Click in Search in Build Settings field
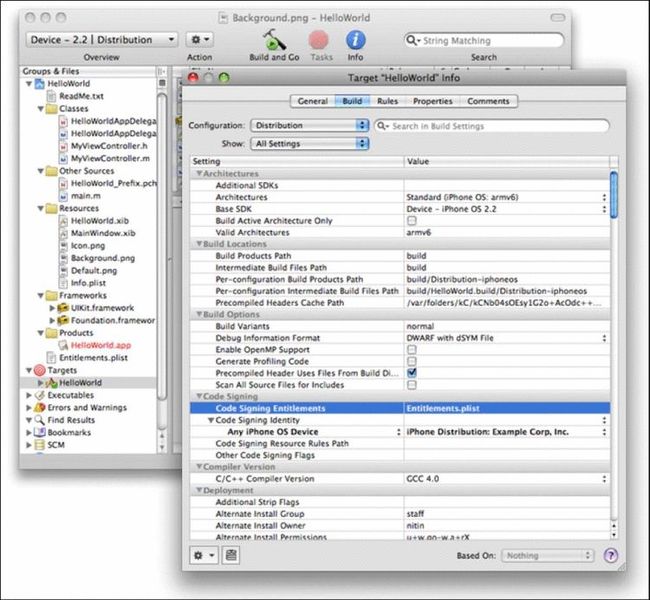Image resolution: width=650 pixels, height=600 pixels. [x=492, y=126]
